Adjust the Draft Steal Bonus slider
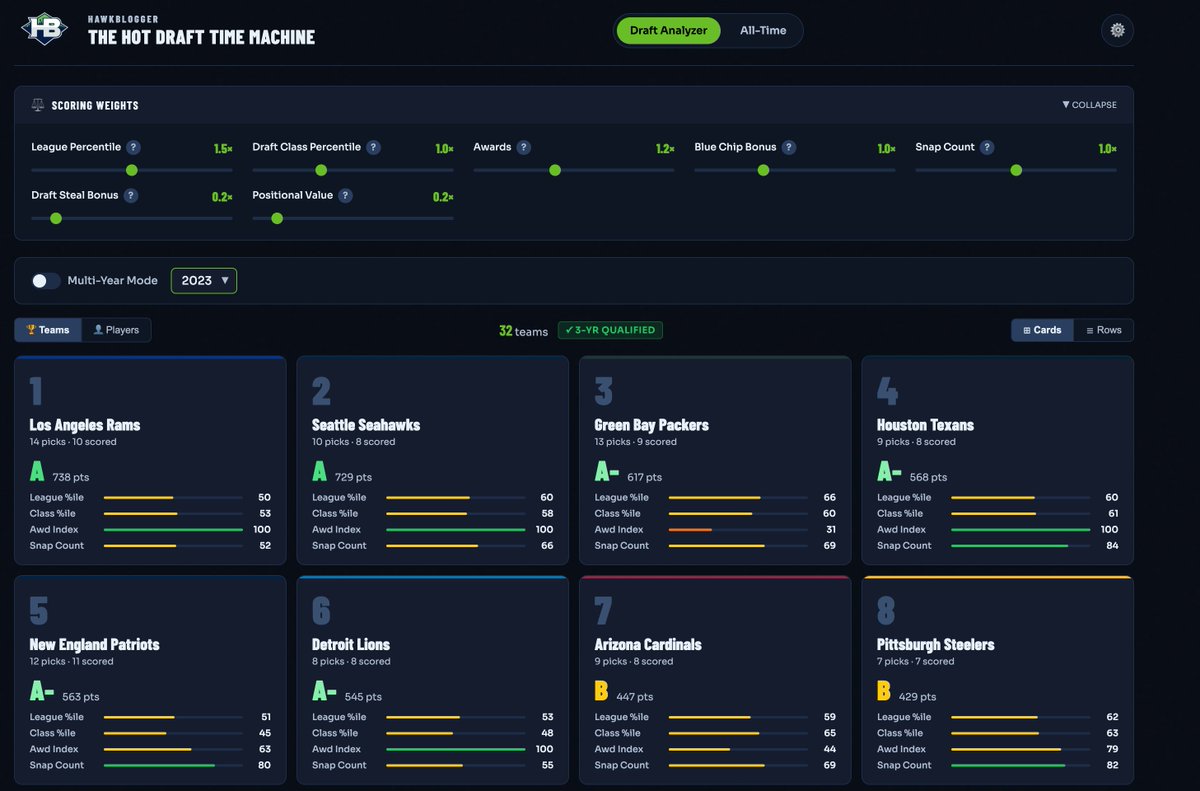Viewport: 1200px width, 791px height. tap(132, 218)
